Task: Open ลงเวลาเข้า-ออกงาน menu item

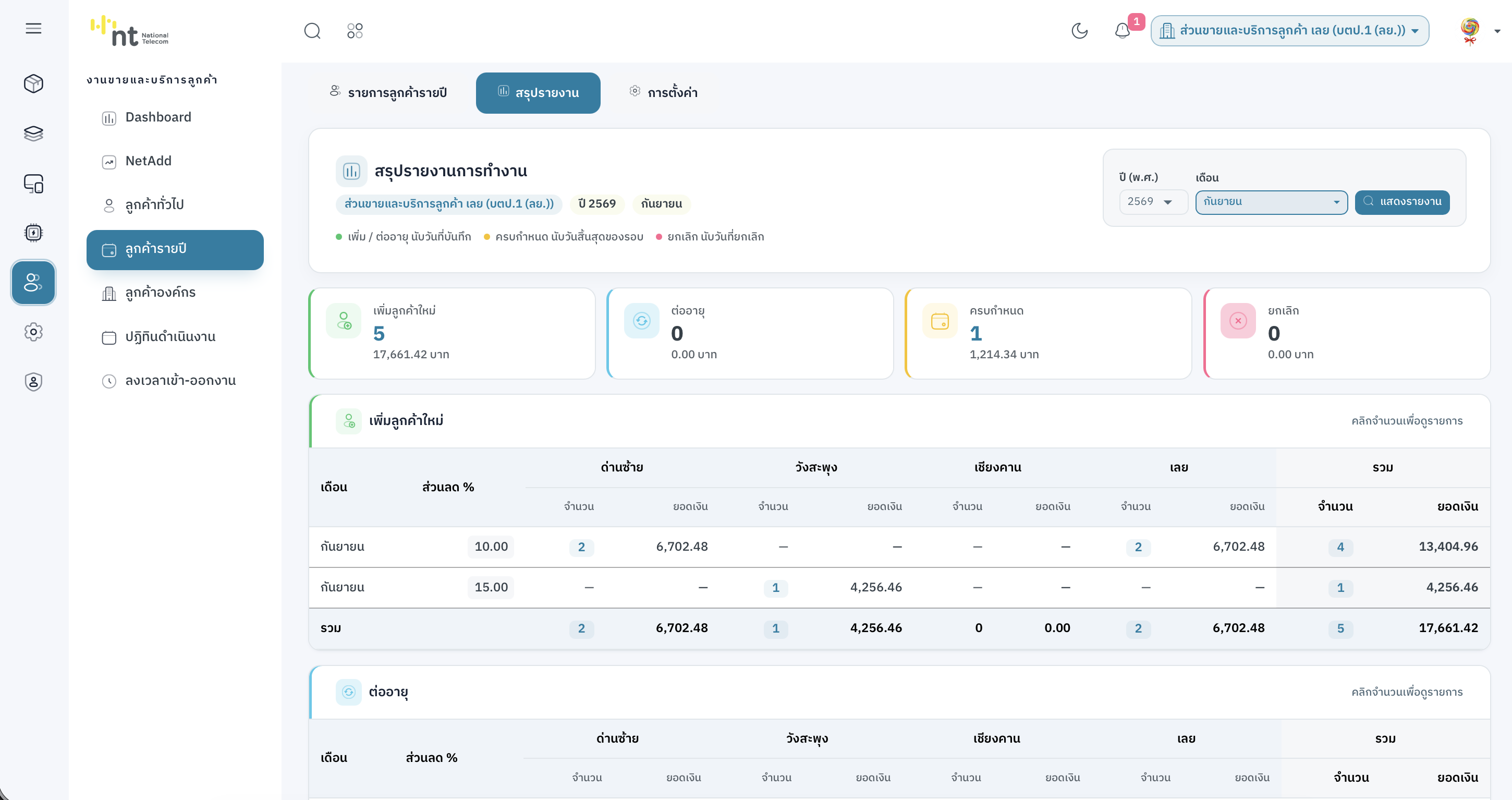Action: [x=175, y=381]
